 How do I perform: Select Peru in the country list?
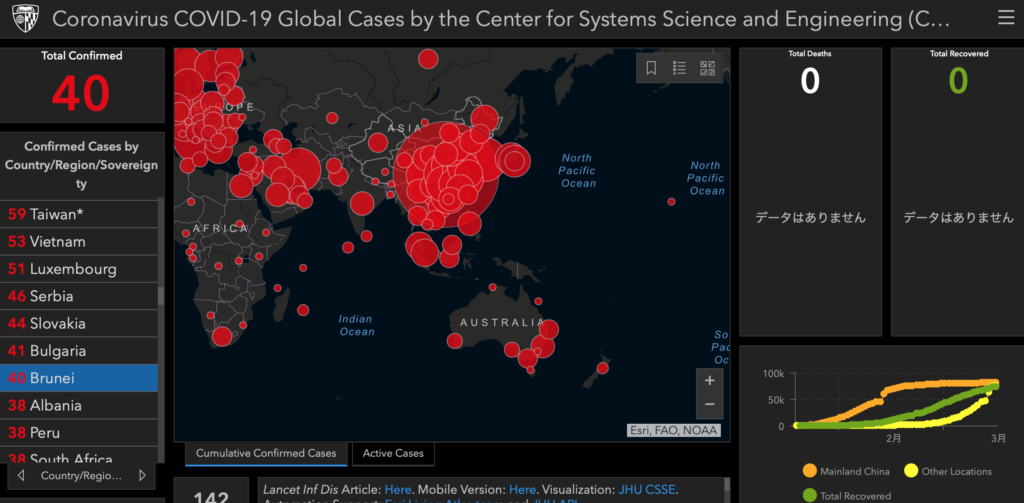[79, 433]
